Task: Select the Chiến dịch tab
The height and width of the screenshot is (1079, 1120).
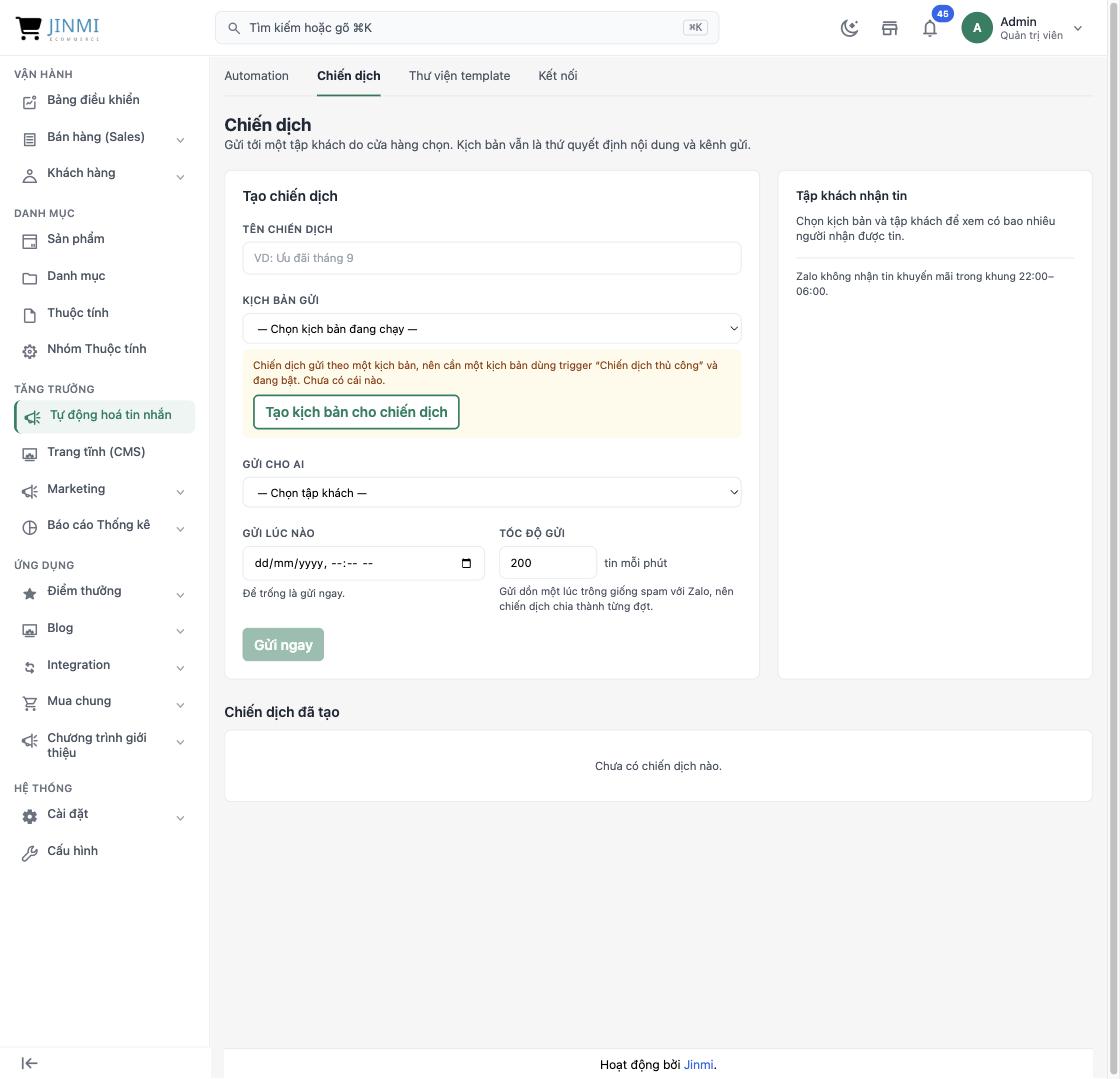Action: point(349,76)
